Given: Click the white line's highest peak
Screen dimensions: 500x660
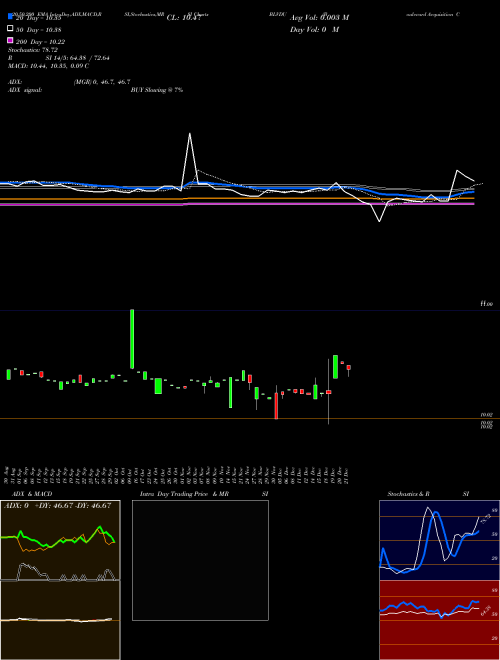Looking at the screenshot, I should click(x=190, y=134).
